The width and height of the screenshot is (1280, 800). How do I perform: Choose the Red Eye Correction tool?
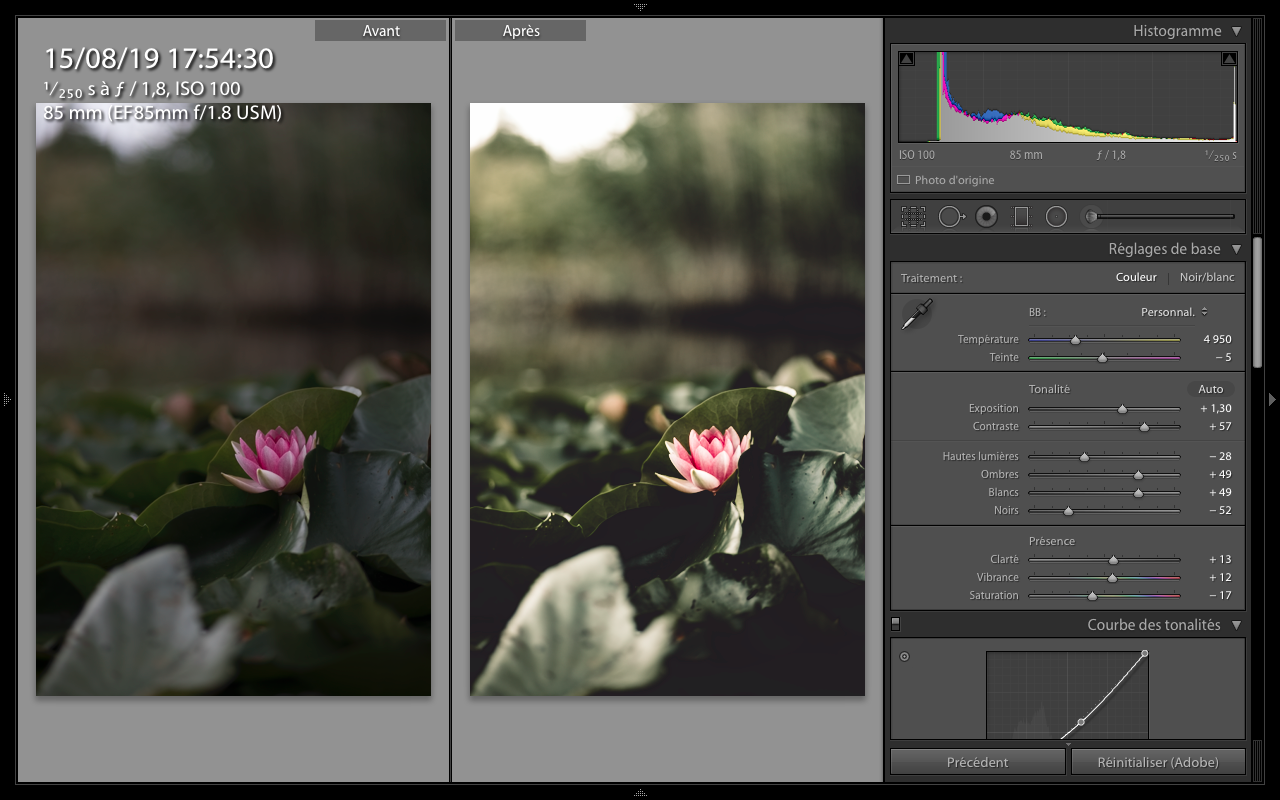986,216
